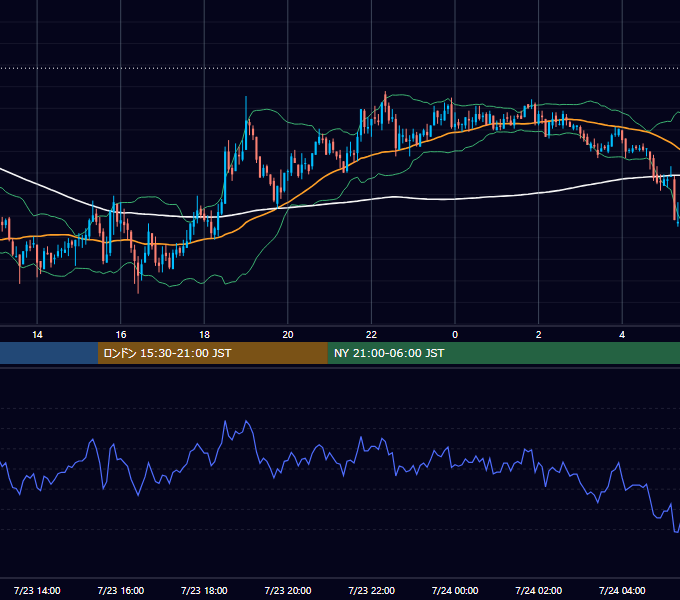Click the 7/23 22:00 date label

click(x=372, y=590)
